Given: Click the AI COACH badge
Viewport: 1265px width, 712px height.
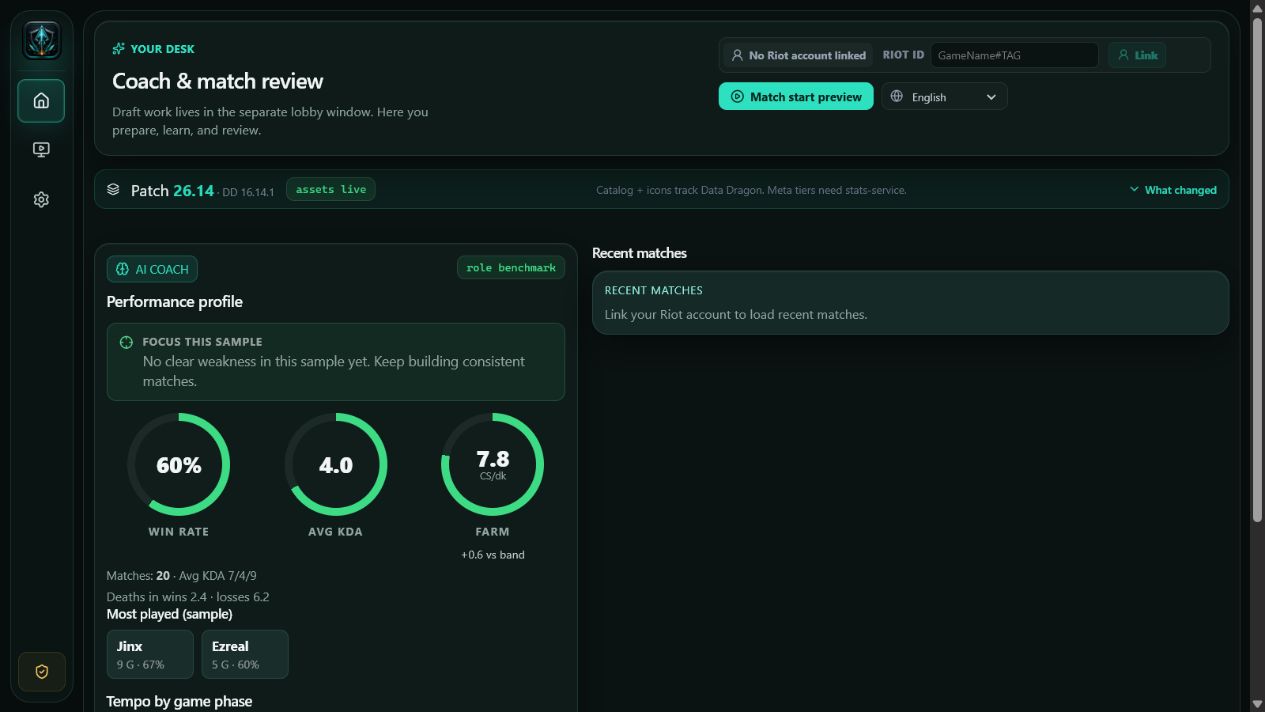Looking at the screenshot, I should [152, 269].
